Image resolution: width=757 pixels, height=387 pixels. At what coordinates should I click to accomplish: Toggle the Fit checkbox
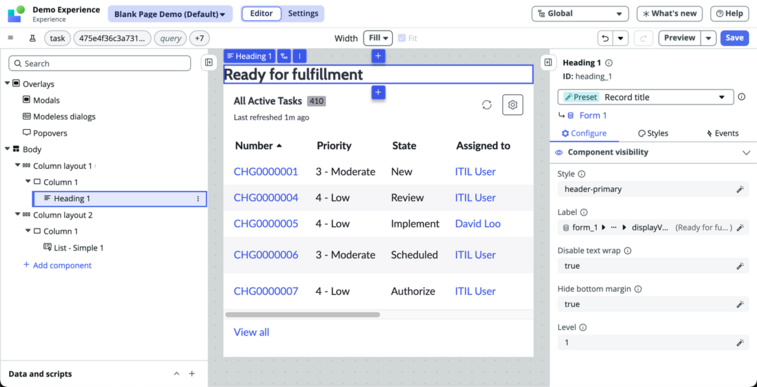(x=402, y=38)
